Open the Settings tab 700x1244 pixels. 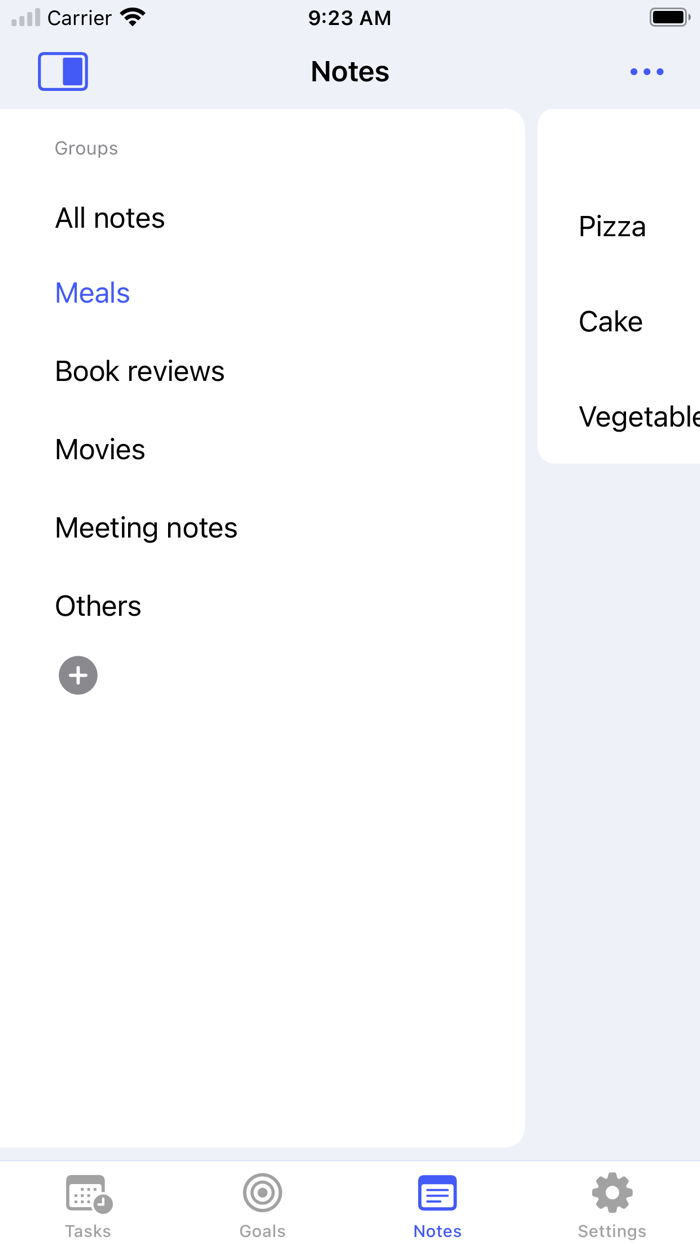(x=611, y=1205)
